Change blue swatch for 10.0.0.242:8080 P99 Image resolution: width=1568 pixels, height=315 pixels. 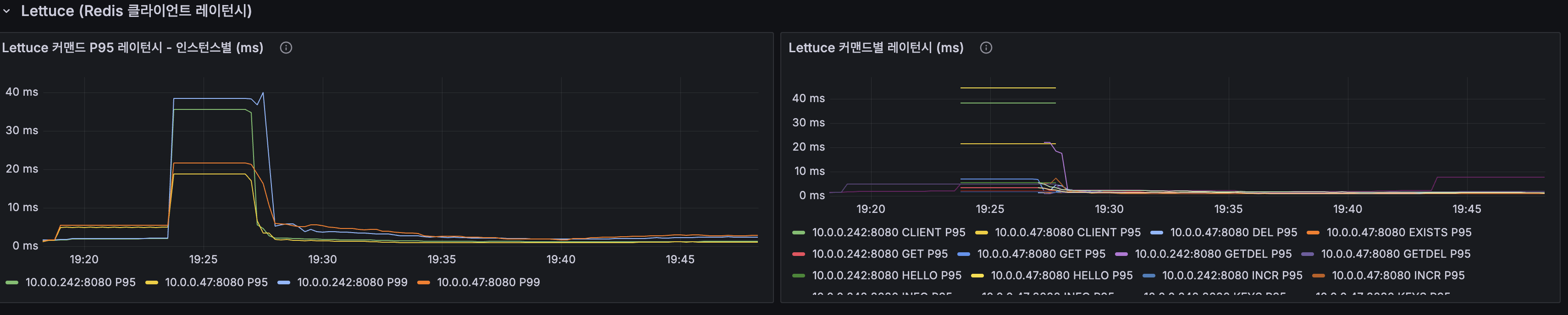pos(284,282)
